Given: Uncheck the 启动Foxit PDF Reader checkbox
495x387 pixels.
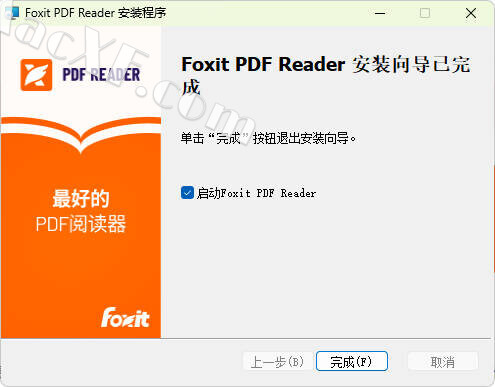Looking at the screenshot, I should click(187, 193).
